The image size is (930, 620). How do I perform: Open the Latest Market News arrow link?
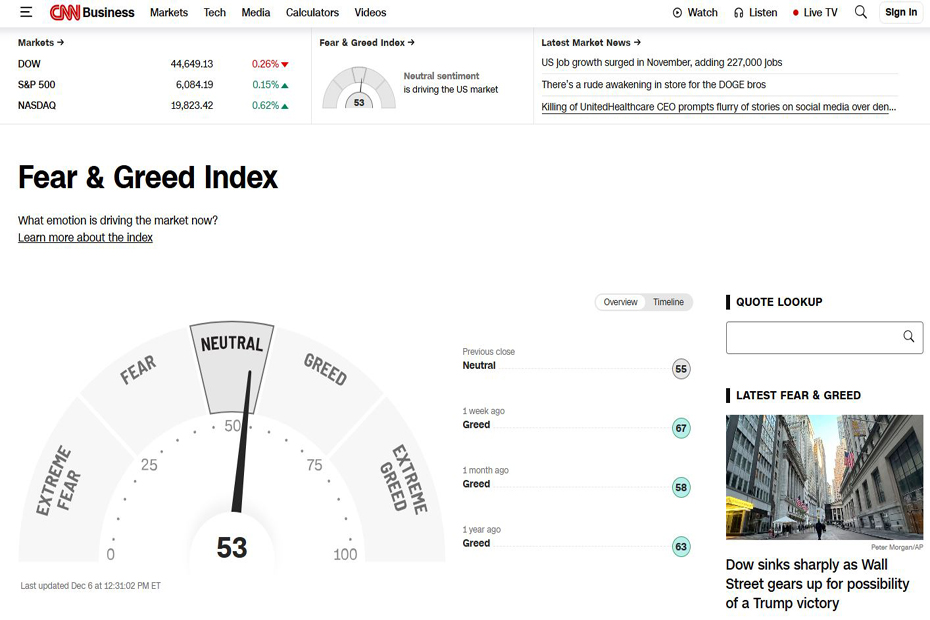pos(591,43)
